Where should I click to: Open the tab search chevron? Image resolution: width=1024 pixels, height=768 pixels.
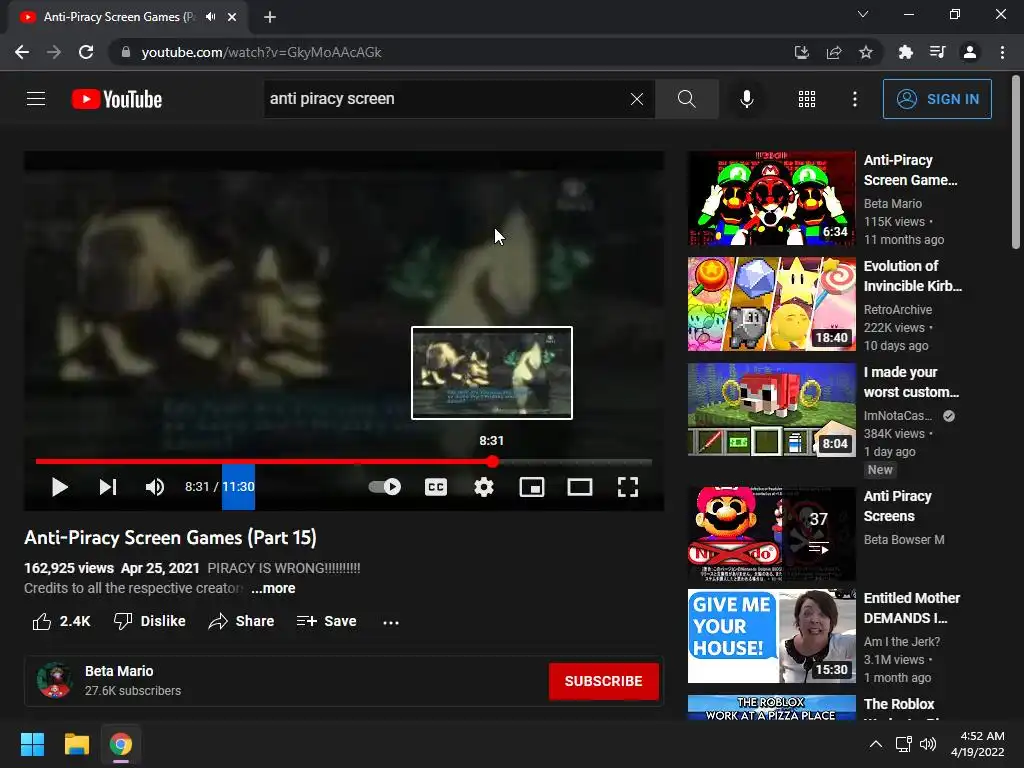(x=863, y=14)
